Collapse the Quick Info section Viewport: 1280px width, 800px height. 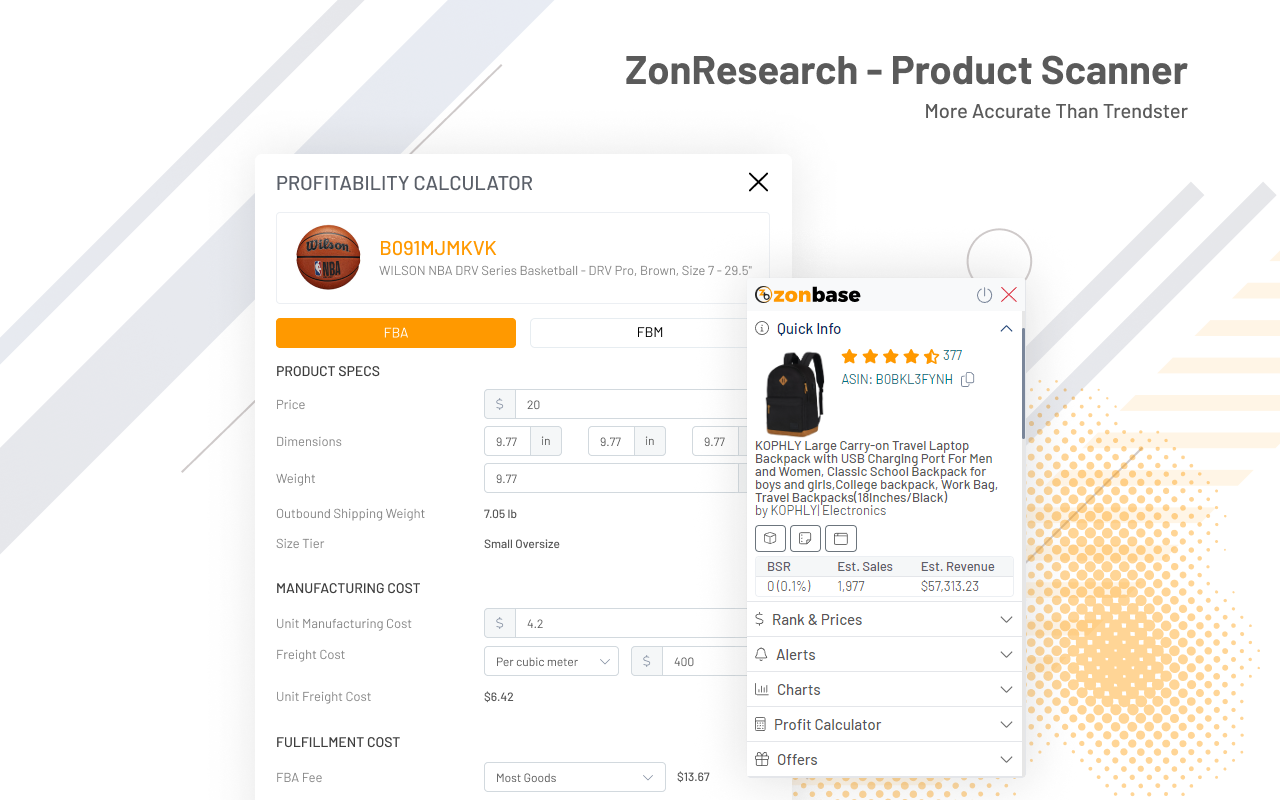tap(1007, 328)
